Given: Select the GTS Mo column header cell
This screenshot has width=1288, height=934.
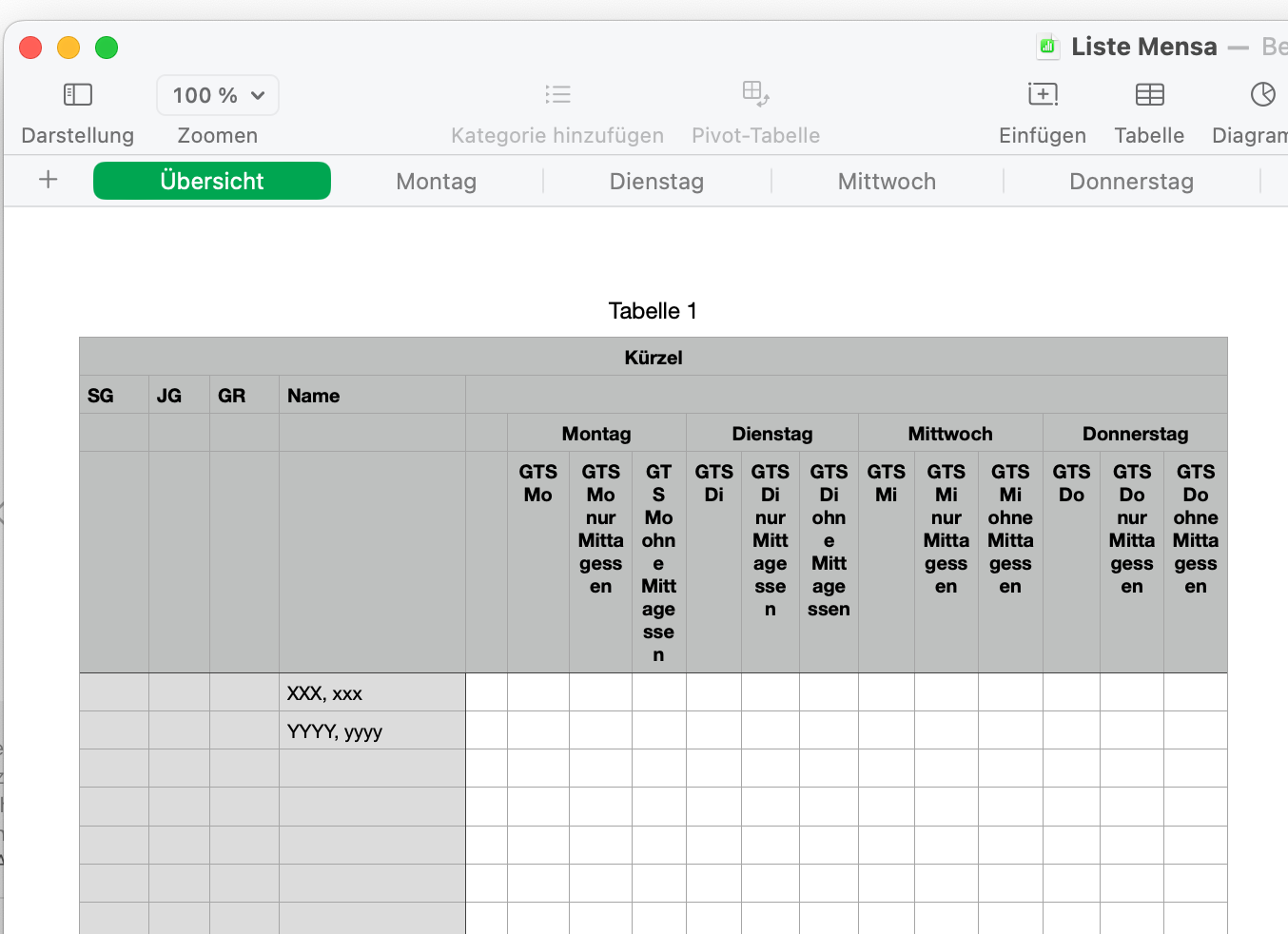Looking at the screenshot, I should point(537,561).
